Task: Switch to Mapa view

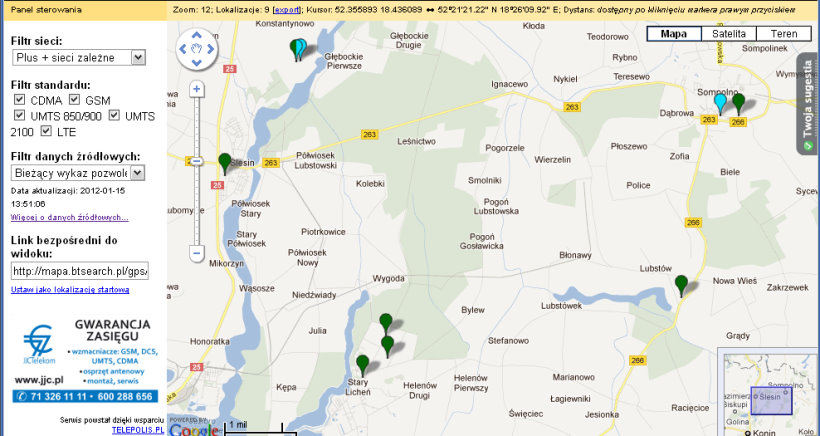Action: click(x=674, y=34)
